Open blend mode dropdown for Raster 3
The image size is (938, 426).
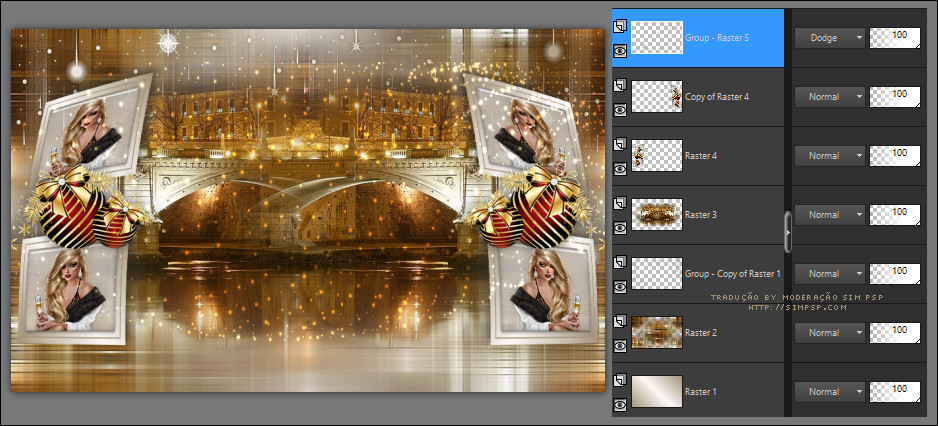[830, 214]
